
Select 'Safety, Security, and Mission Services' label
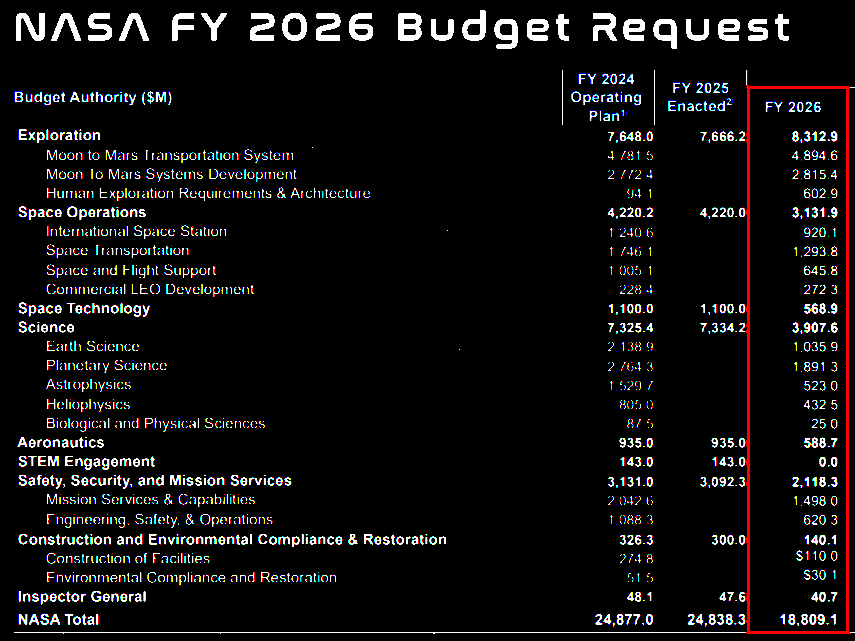[155, 481]
